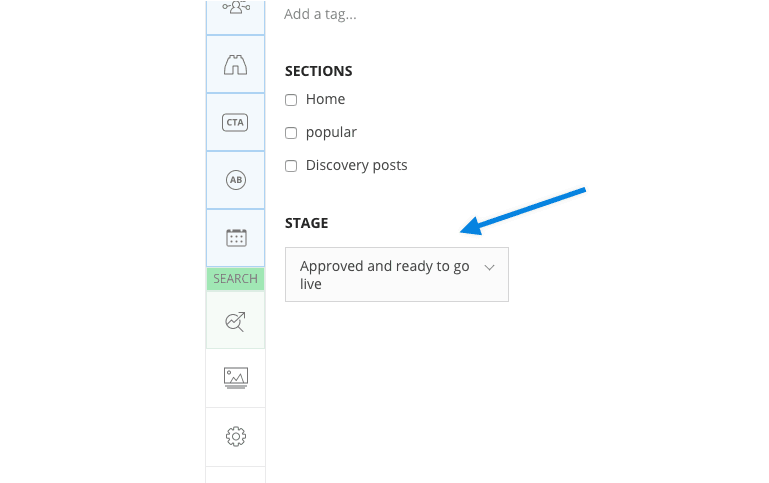
Task: Open the AB testing panel
Action: [x=236, y=180]
